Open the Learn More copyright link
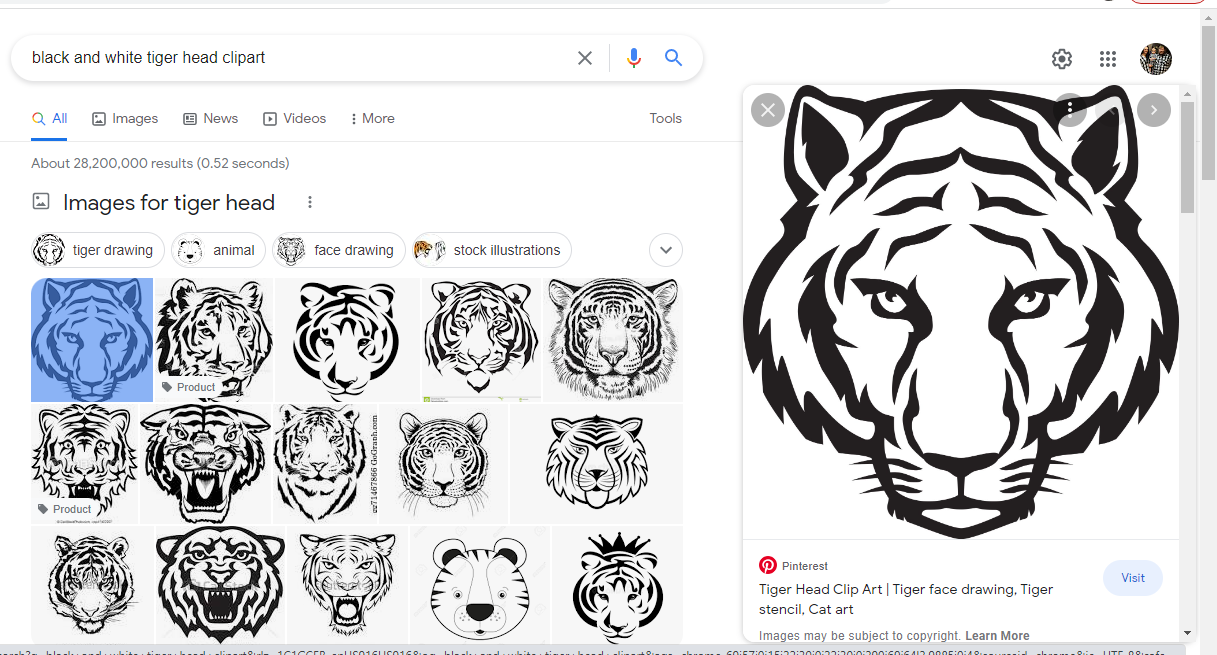 point(997,635)
